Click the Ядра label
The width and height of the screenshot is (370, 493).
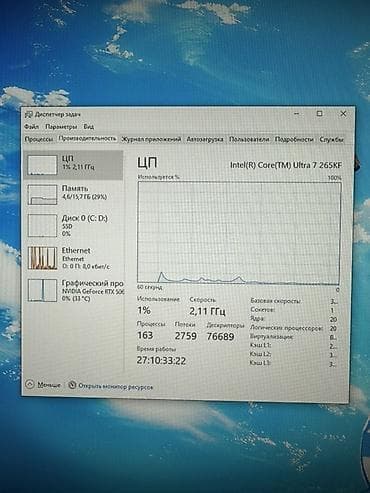coord(257,319)
